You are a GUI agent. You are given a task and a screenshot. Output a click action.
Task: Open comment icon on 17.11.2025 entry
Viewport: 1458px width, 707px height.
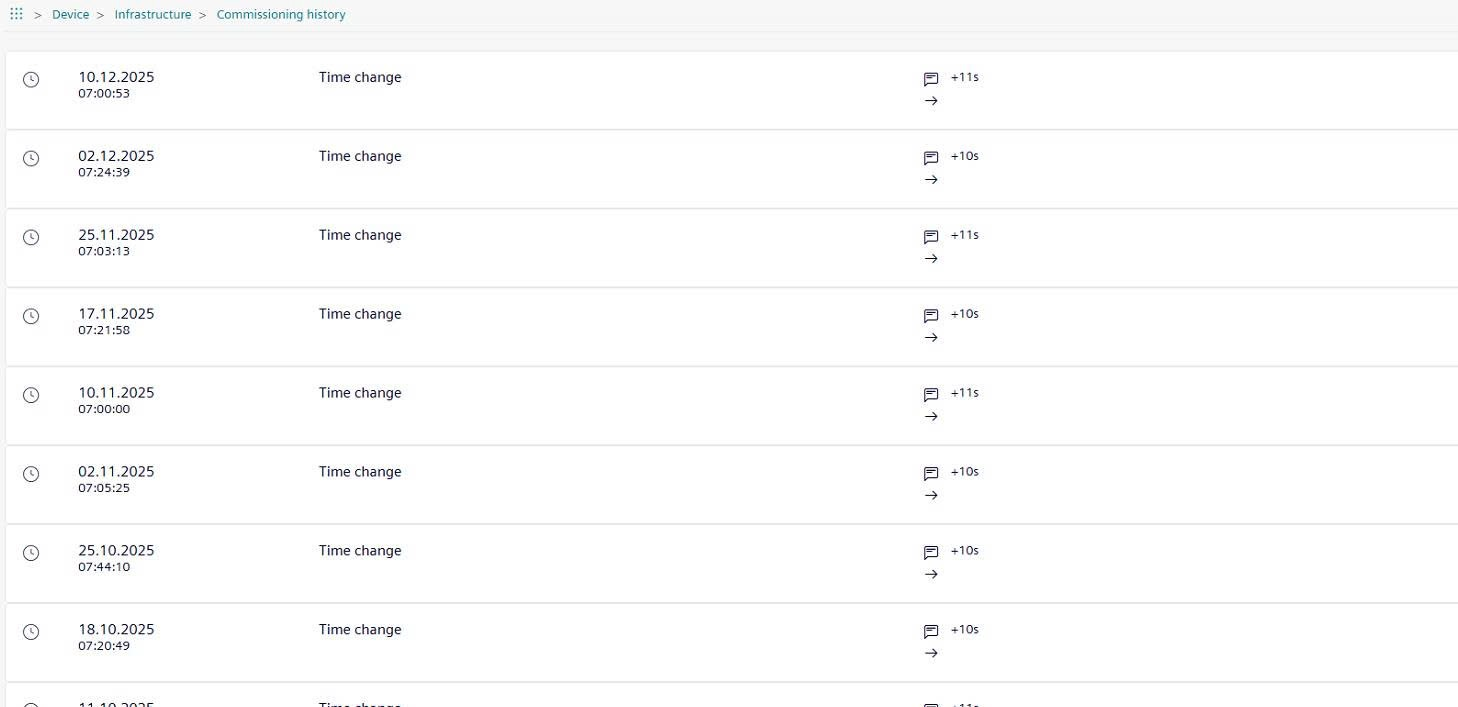pyautogui.click(x=931, y=316)
